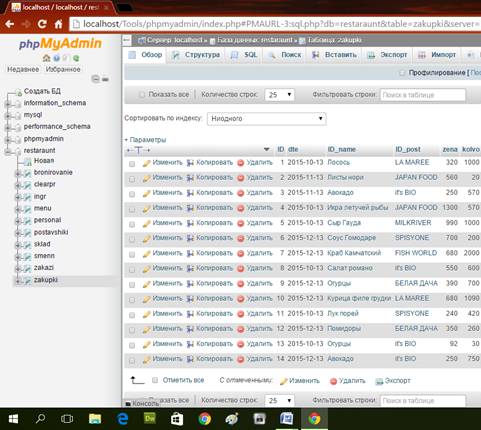Enable the Профилирование checkbox
The image size is (481, 430).
click(402, 73)
